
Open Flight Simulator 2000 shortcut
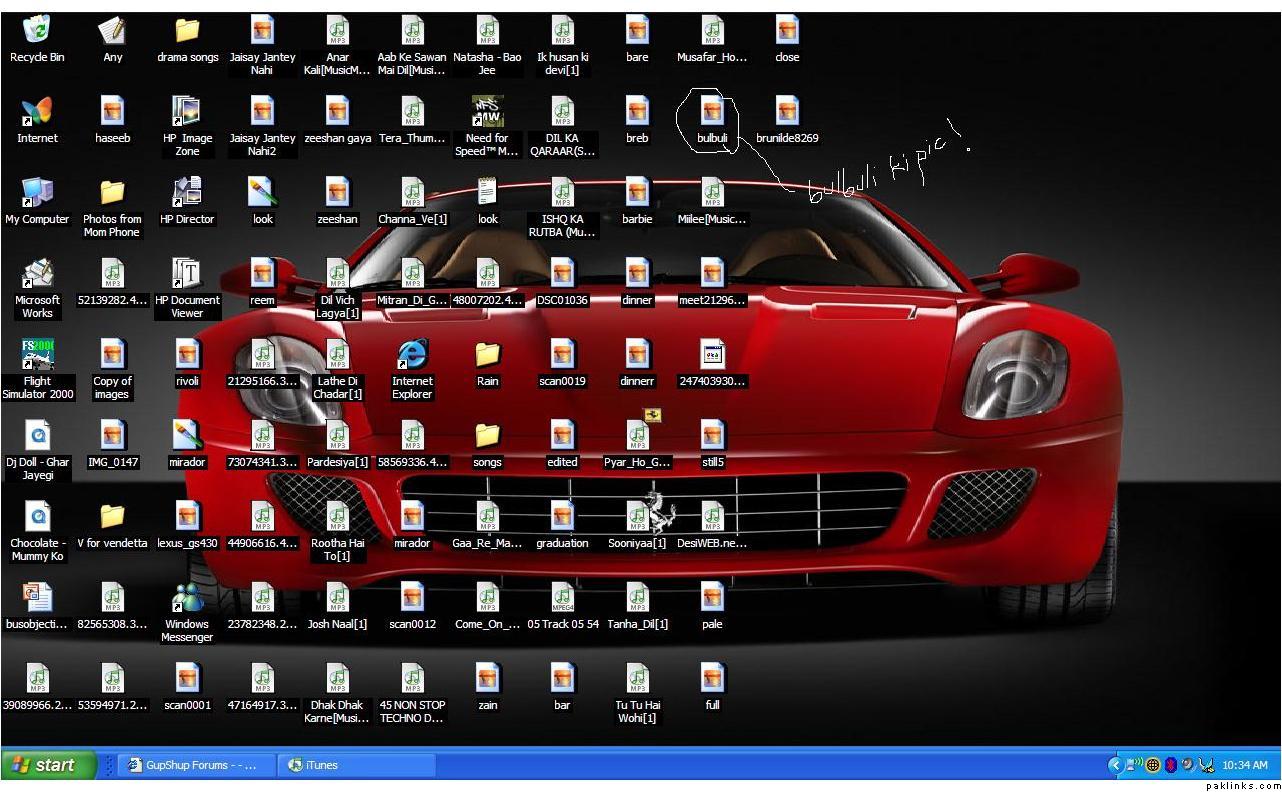coord(37,355)
